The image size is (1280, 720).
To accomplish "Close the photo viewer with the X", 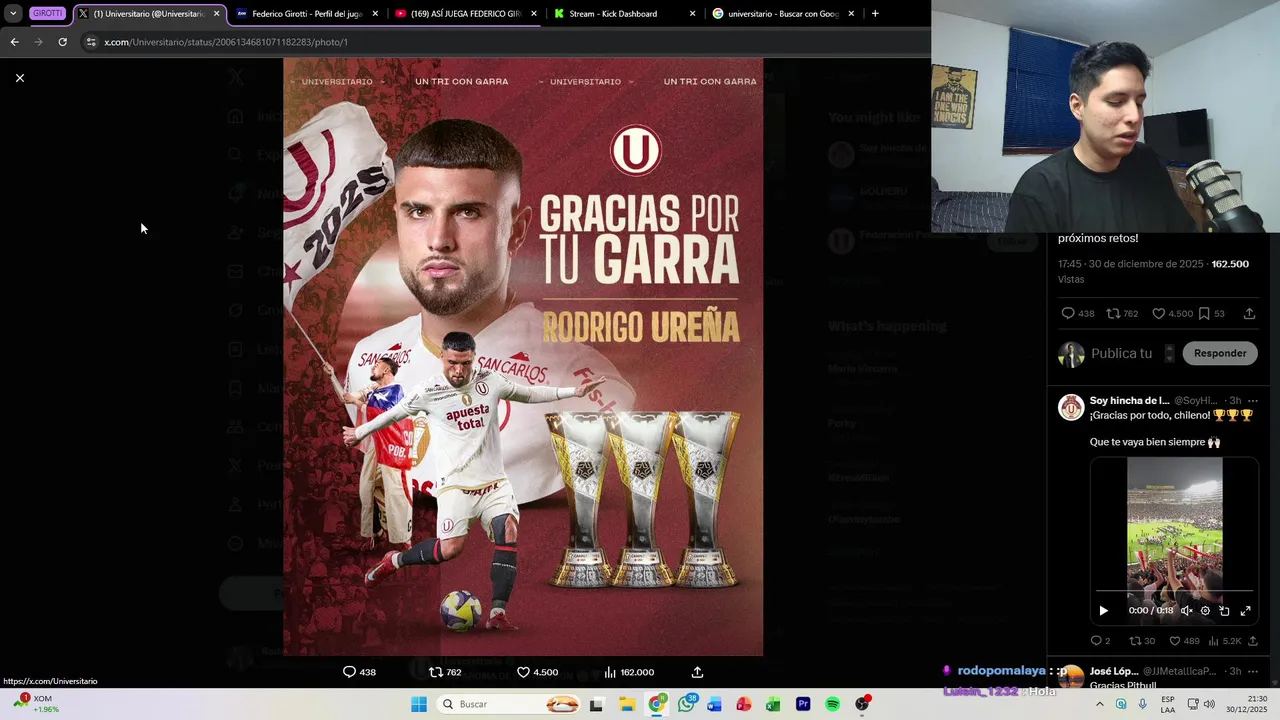I will coord(19,78).
